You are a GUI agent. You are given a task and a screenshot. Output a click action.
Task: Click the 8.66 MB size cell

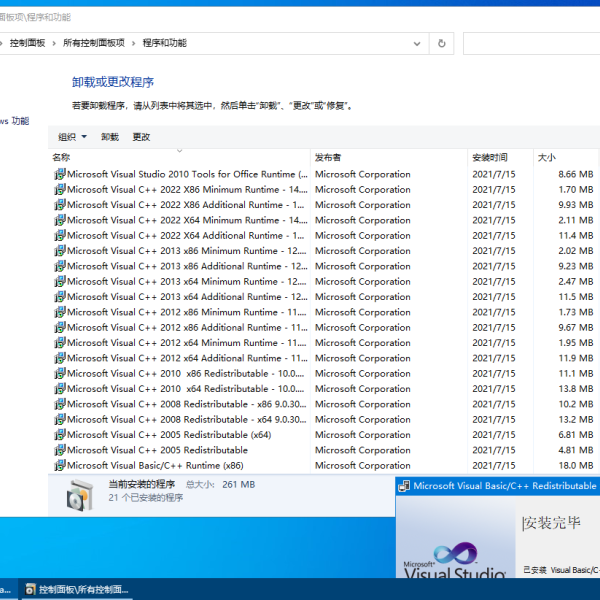(576, 174)
